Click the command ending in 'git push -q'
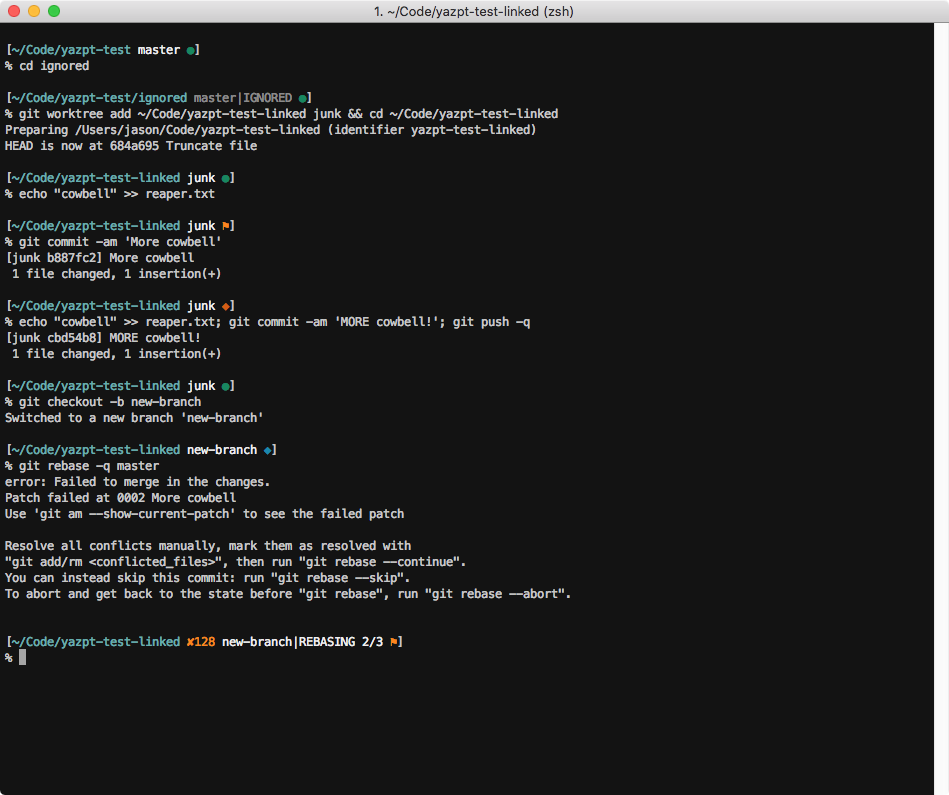The height and width of the screenshot is (795, 949). pos(274,322)
